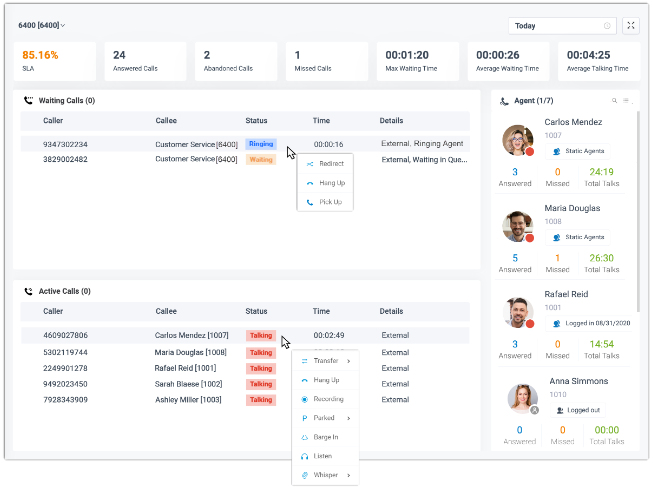This screenshot has height=488, width=653.
Task: Click the Ringing status badge
Action: [260, 144]
